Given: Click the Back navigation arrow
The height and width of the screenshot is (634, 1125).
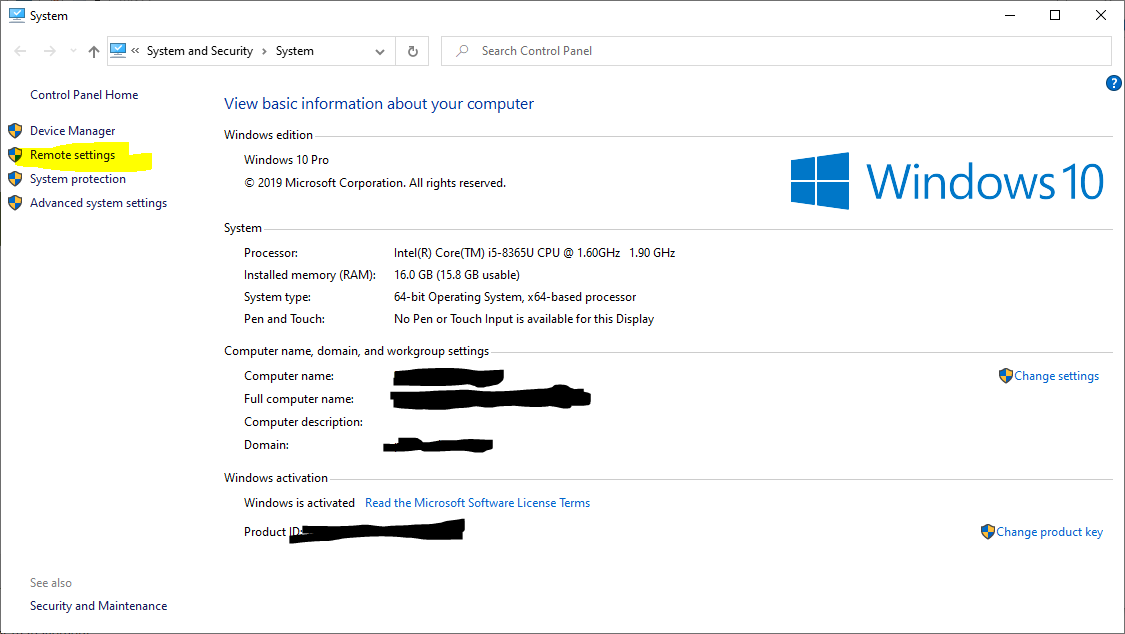Looking at the screenshot, I should (x=20, y=51).
